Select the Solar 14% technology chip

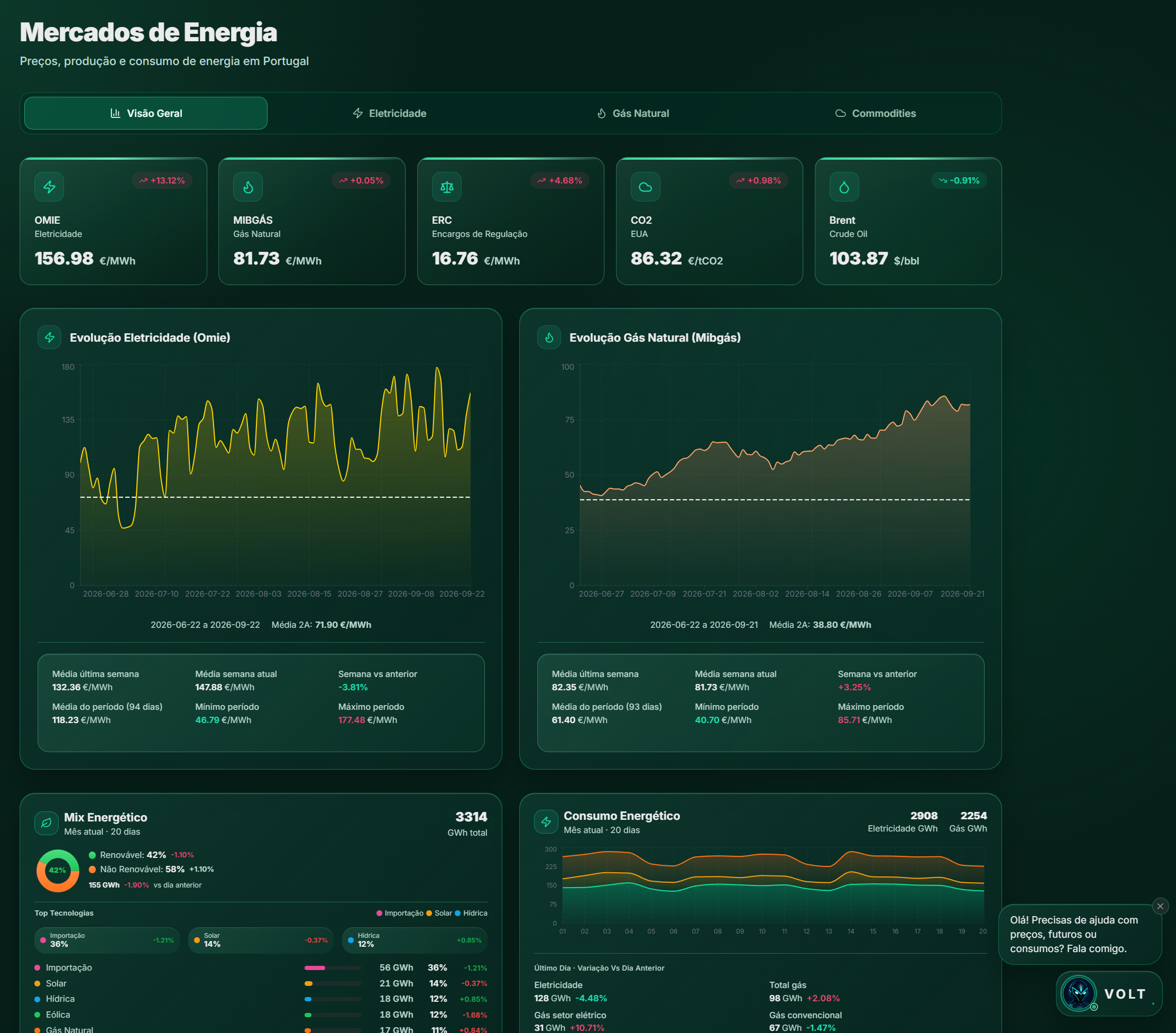click(x=261, y=940)
